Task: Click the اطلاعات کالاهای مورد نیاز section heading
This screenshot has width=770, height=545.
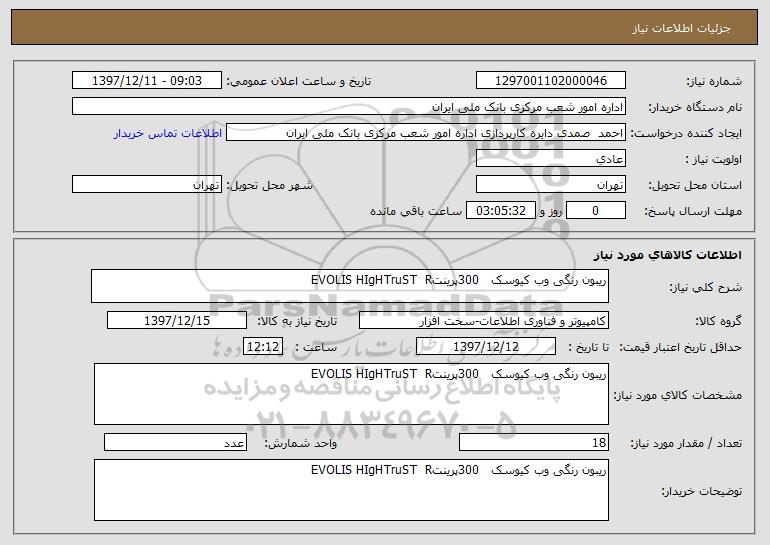Action: point(667,255)
